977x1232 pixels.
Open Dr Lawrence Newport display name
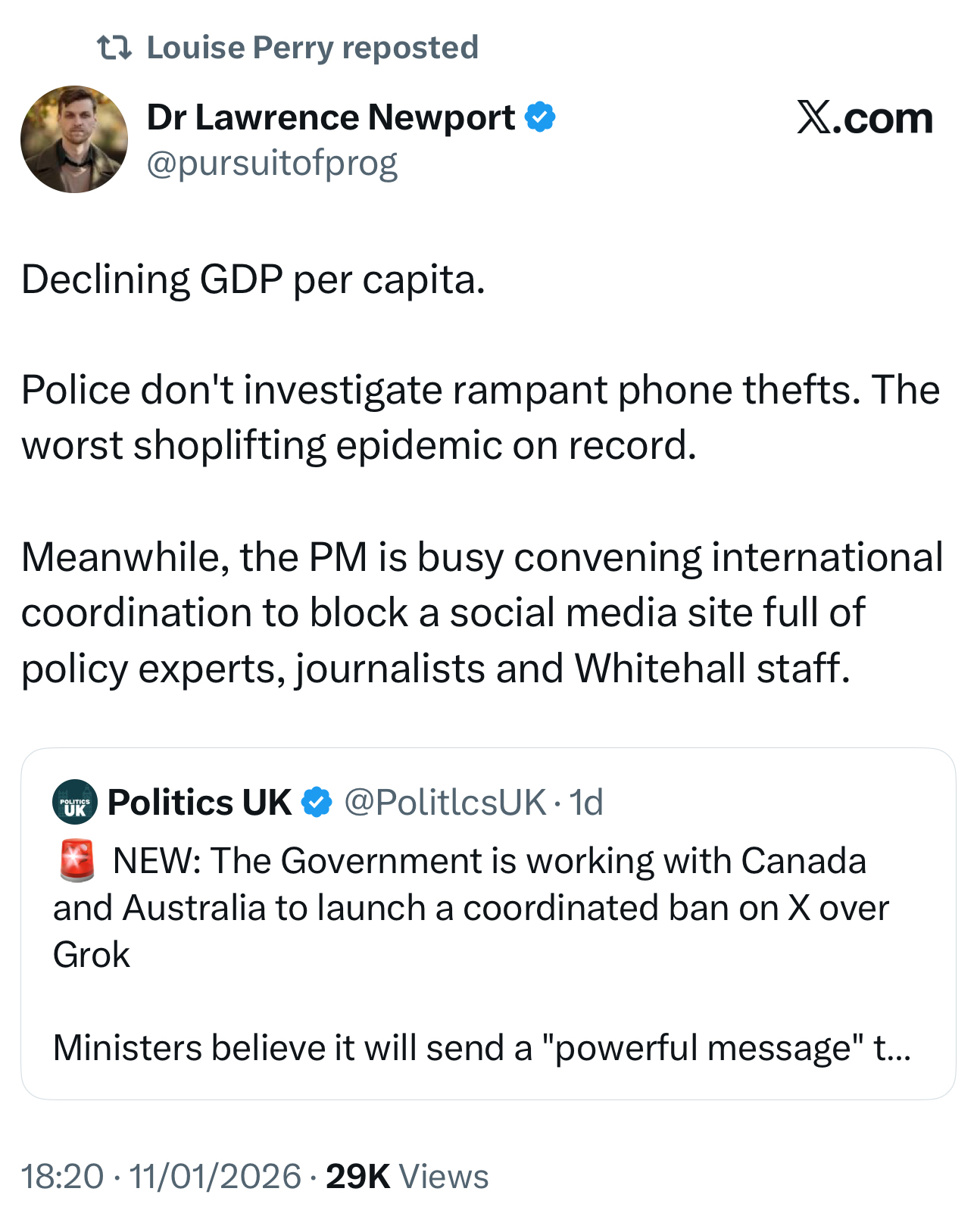tap(331, 117)
